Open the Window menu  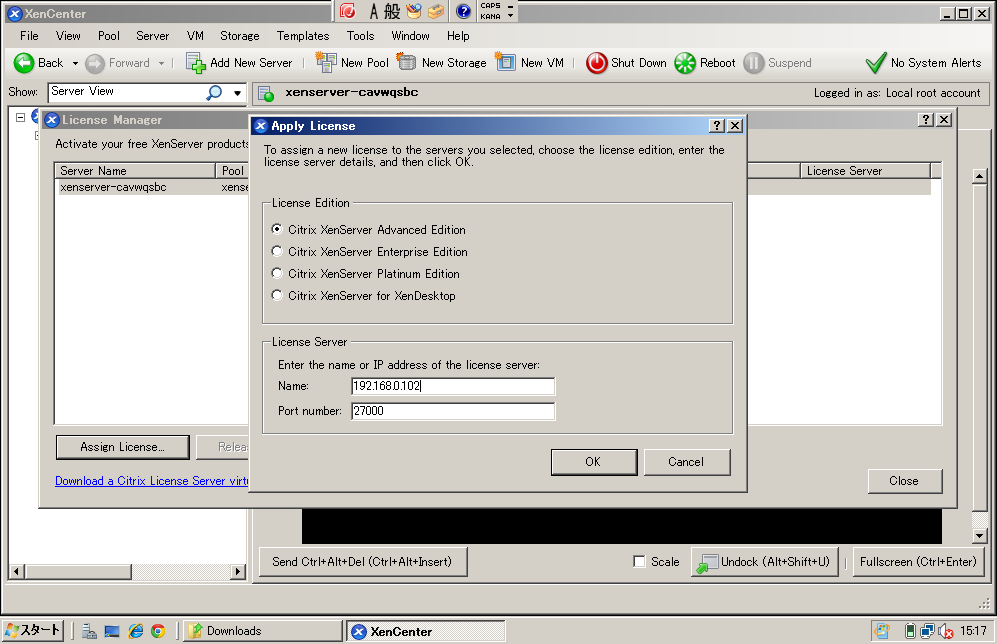coord(410,36)
